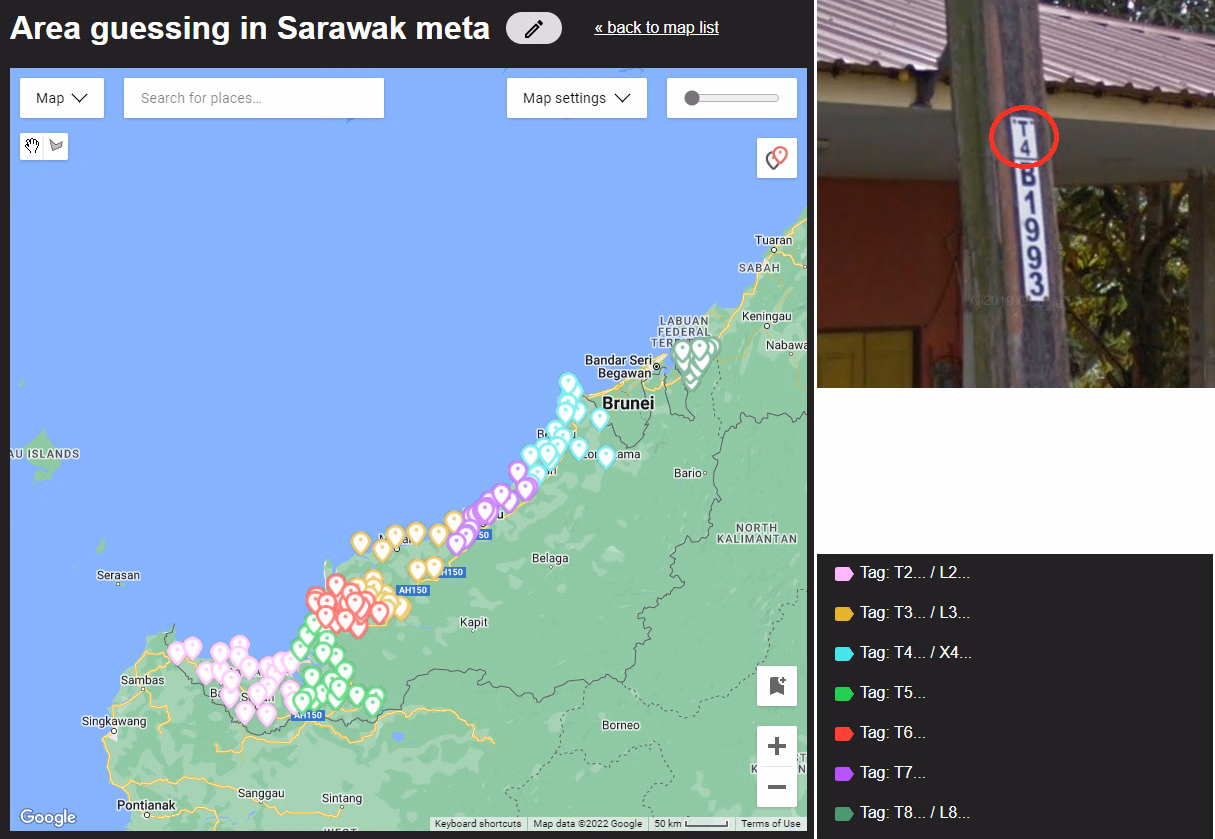Click the 50 km map scale control
The image size is (1215, 839).
(x=690, y=824)
